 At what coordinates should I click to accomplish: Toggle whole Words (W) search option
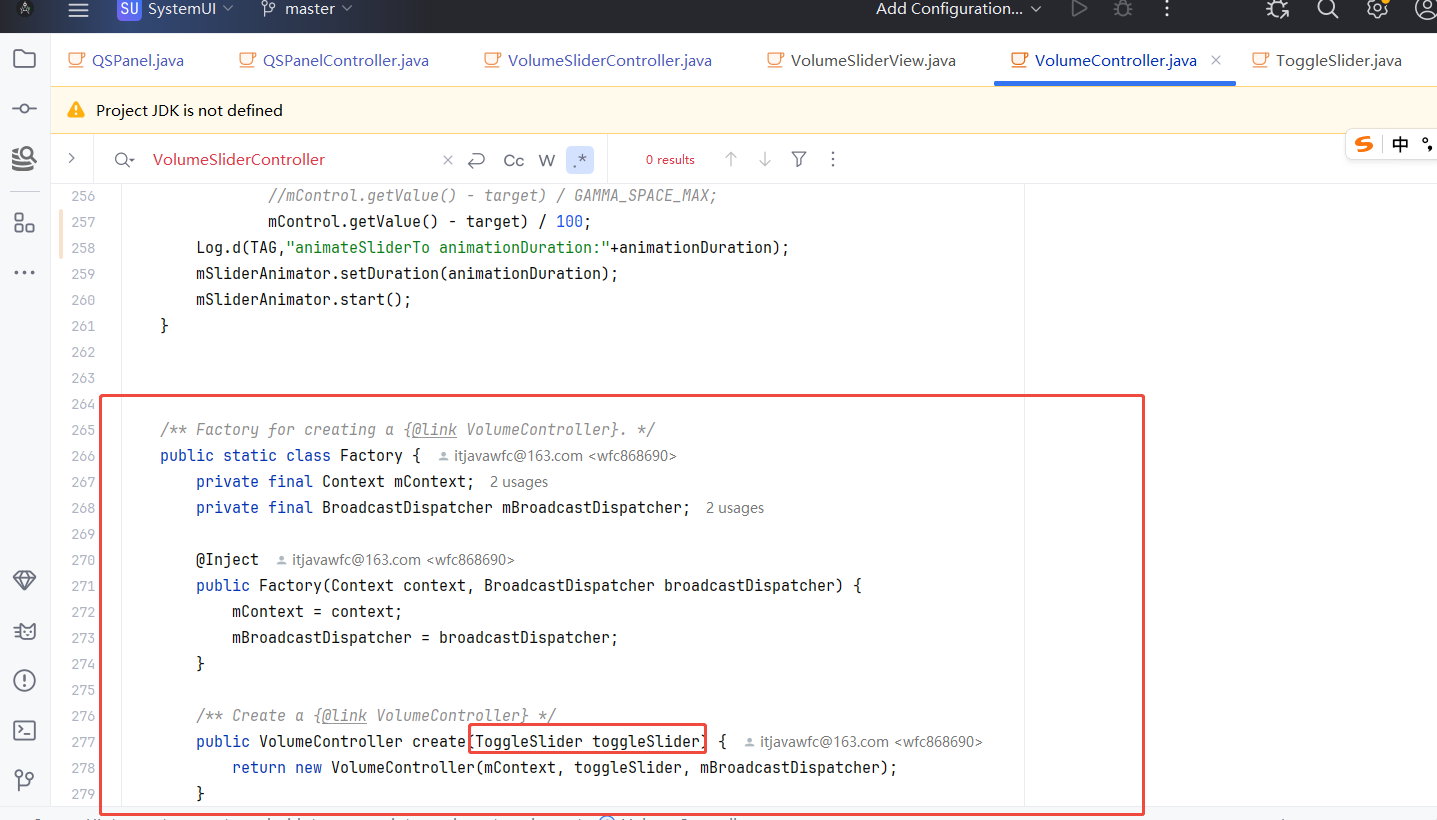coord(547,160)
